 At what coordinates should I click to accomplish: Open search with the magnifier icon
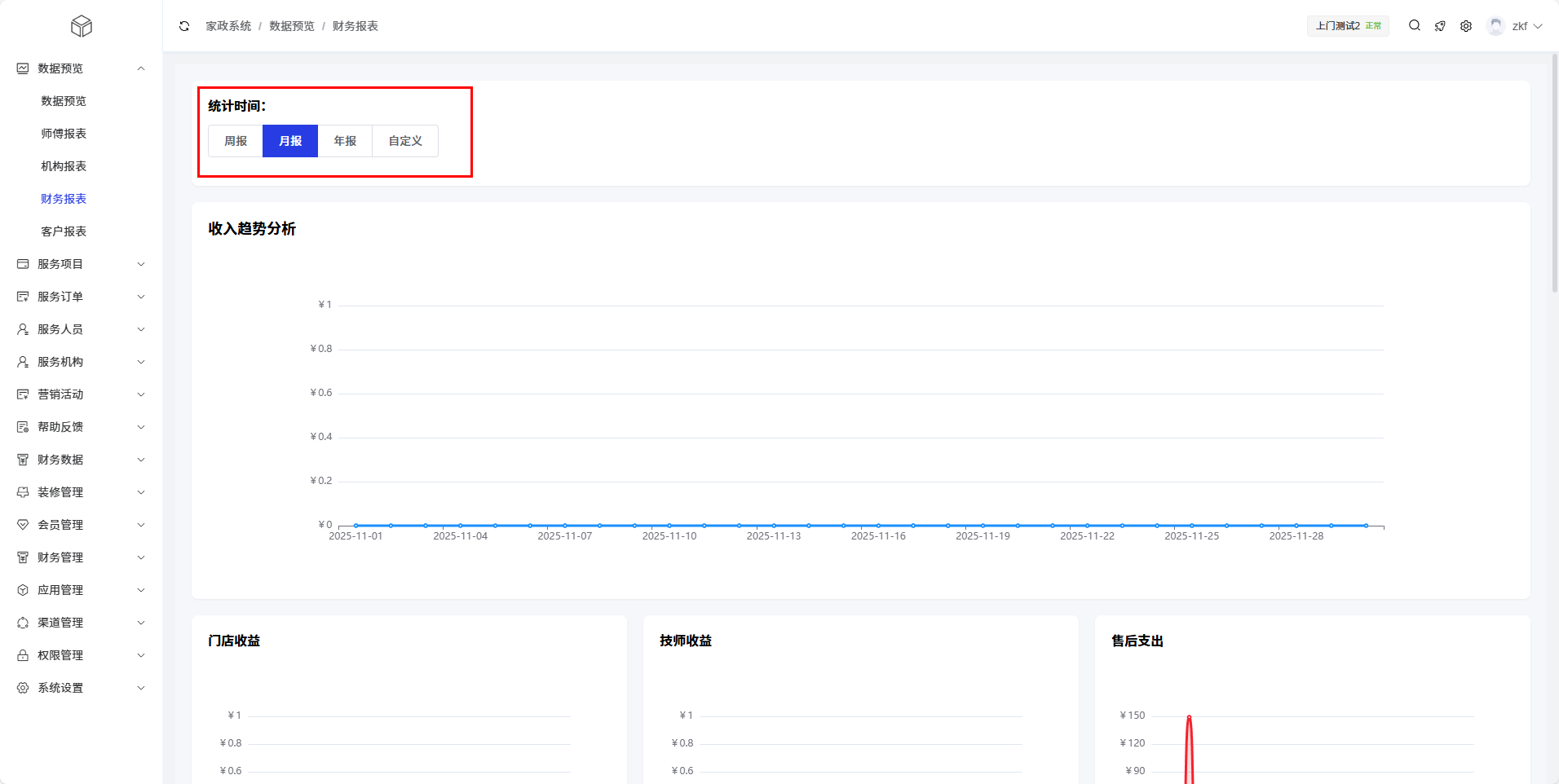point(1415,26)
